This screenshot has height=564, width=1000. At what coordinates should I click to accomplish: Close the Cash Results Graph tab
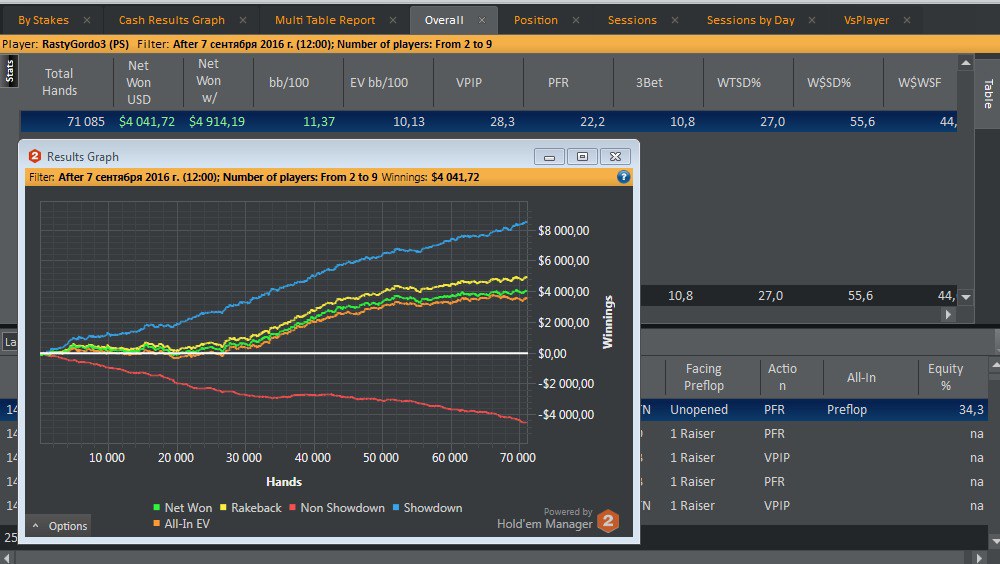pos(244,20)
